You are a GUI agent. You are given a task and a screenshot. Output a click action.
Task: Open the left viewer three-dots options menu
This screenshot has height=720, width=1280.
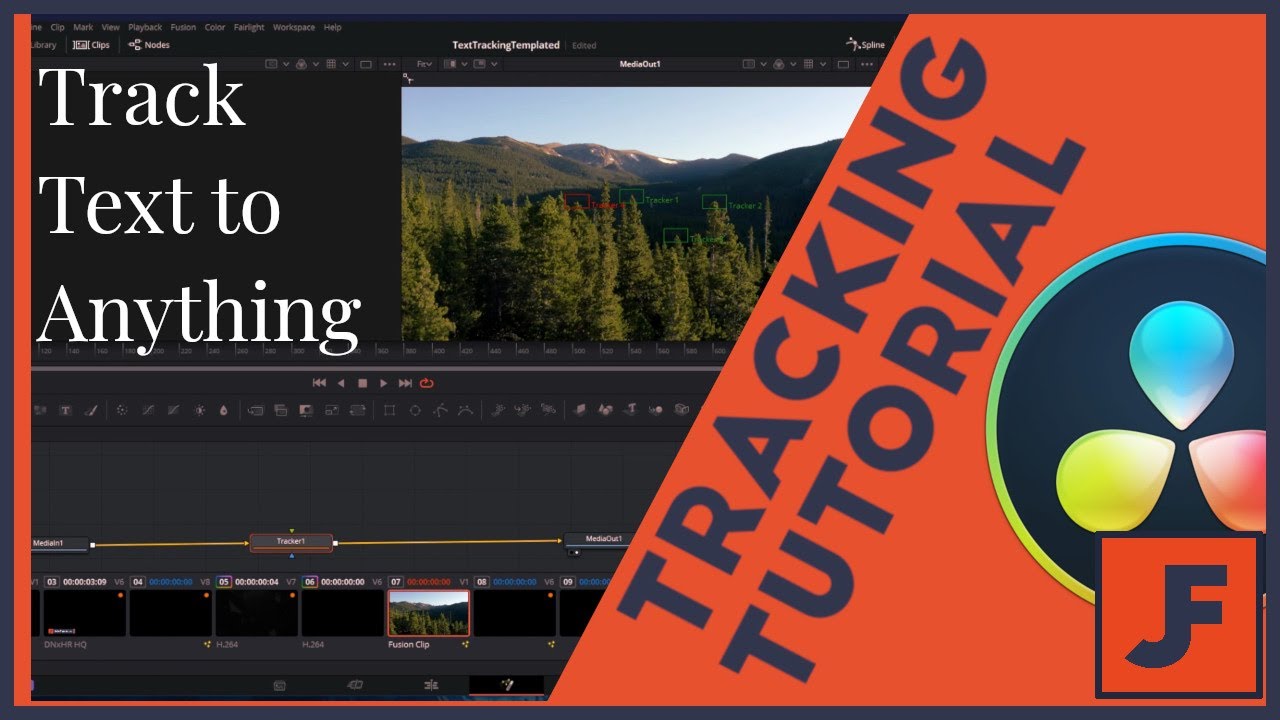(x=389, y=64)
